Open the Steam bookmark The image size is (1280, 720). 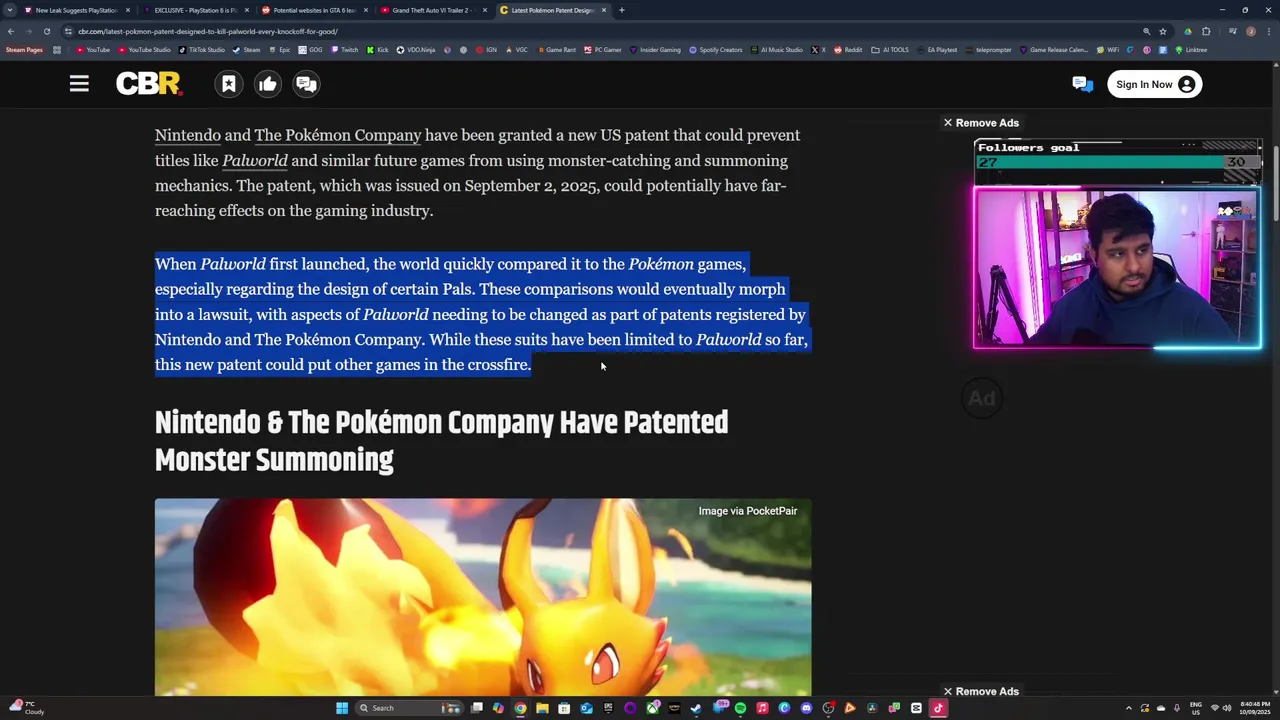pyautogui.click(x=247, y=50)
